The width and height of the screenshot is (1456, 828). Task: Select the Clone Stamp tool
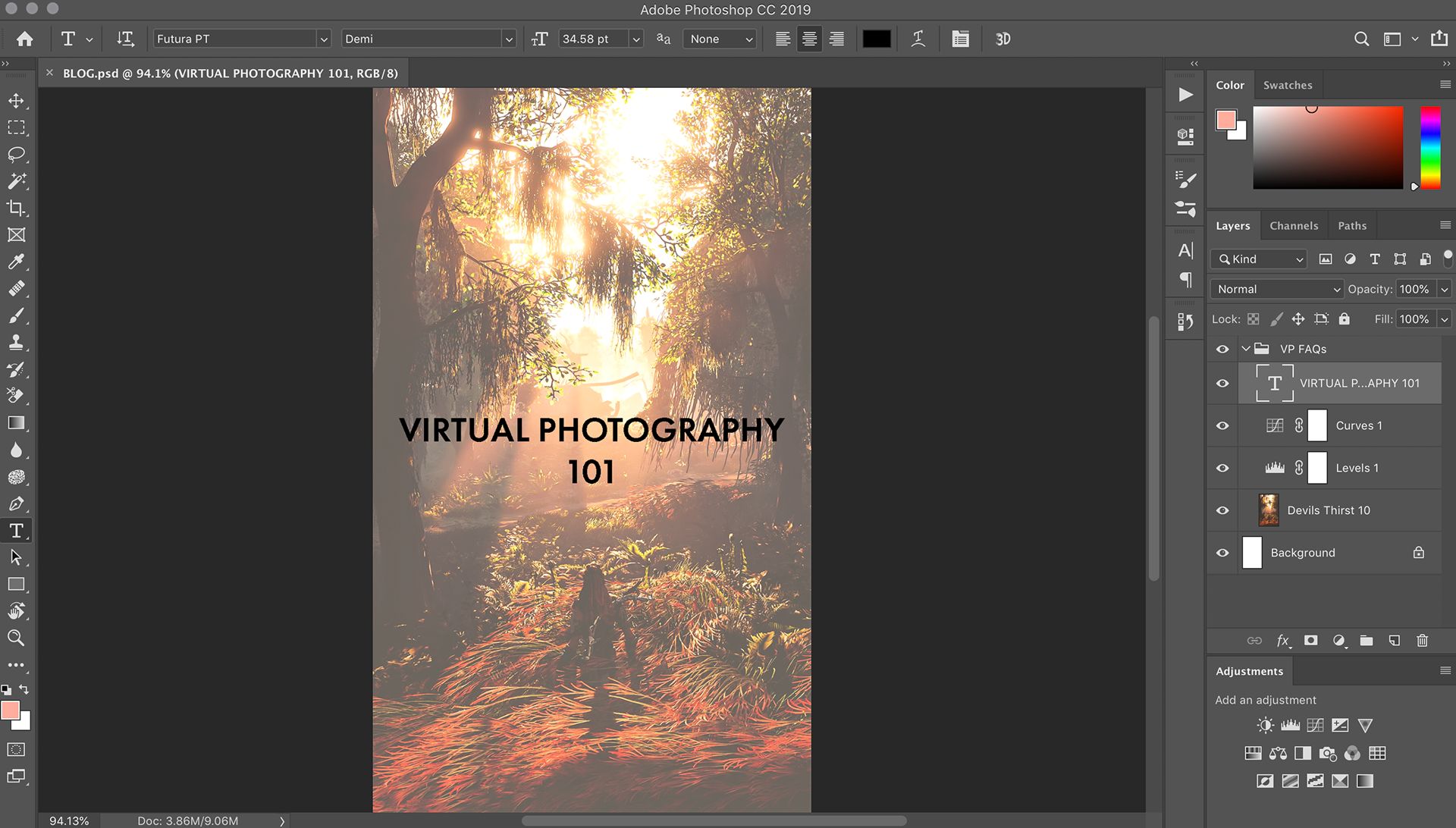16,342
